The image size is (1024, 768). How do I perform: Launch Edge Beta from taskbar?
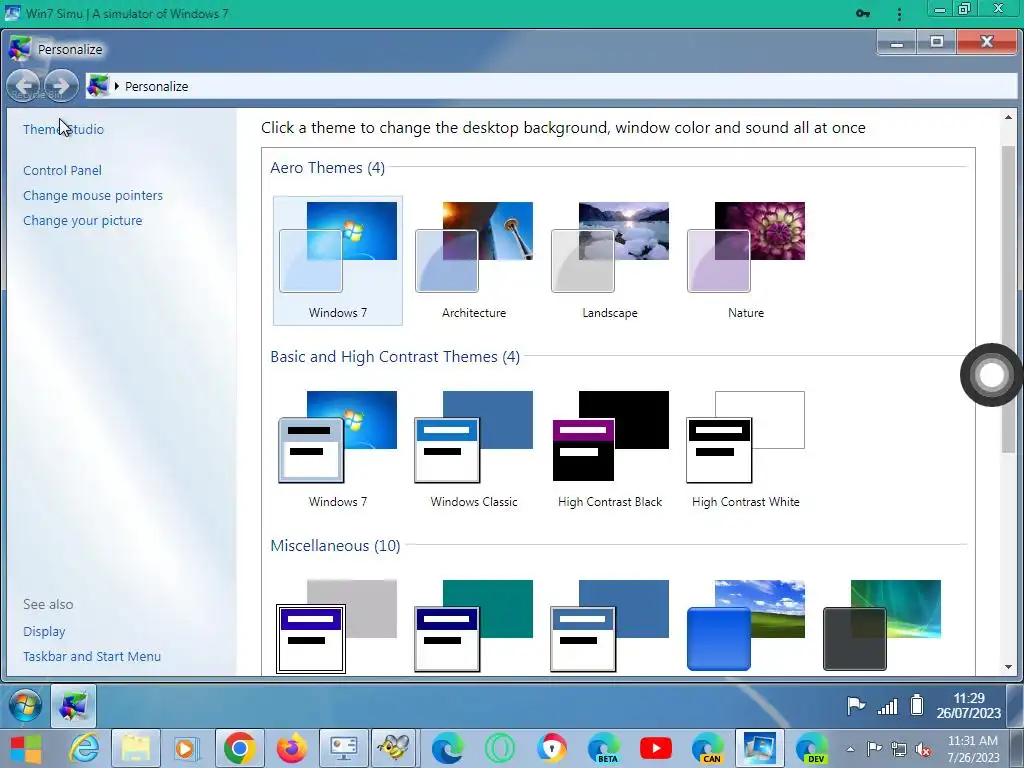[604, 748]
